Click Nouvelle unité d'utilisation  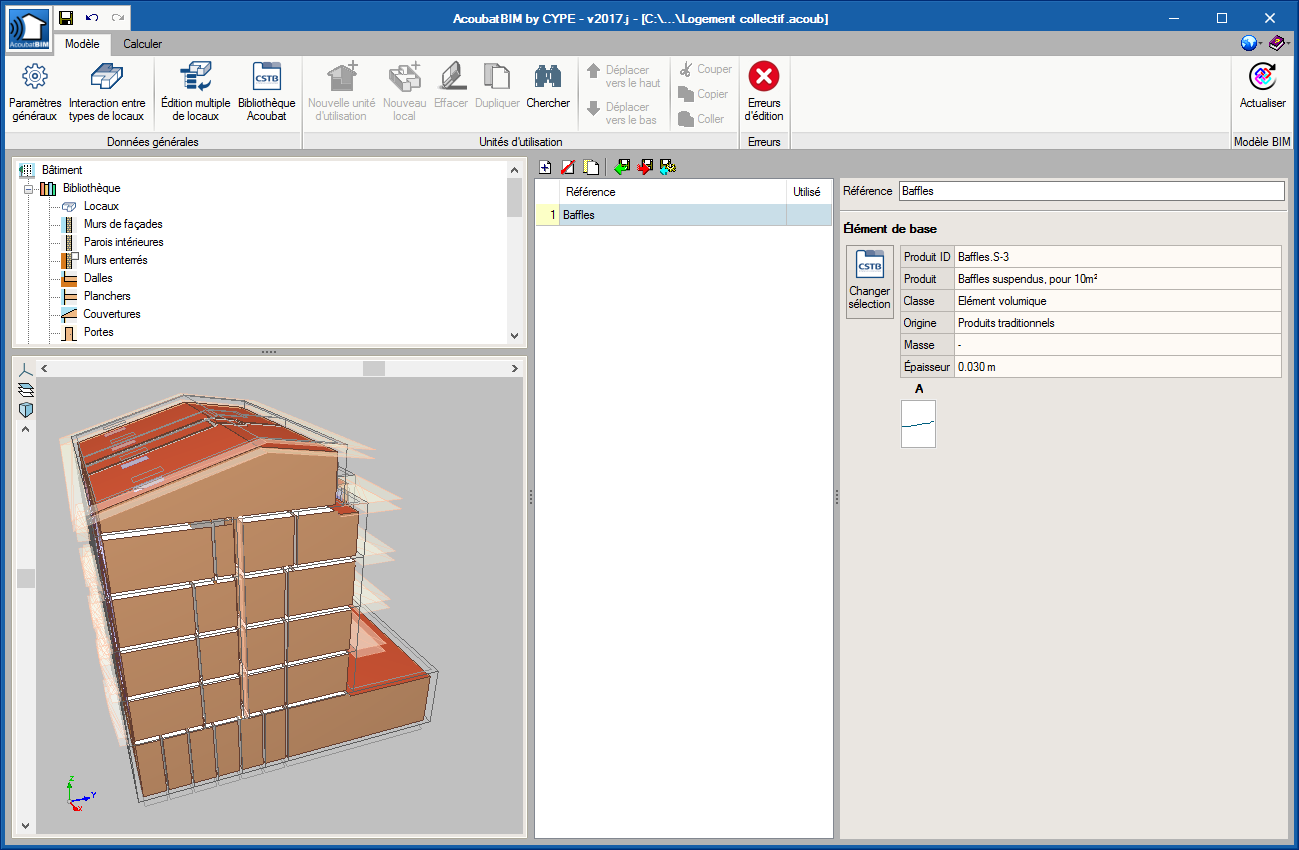[341, 92]
